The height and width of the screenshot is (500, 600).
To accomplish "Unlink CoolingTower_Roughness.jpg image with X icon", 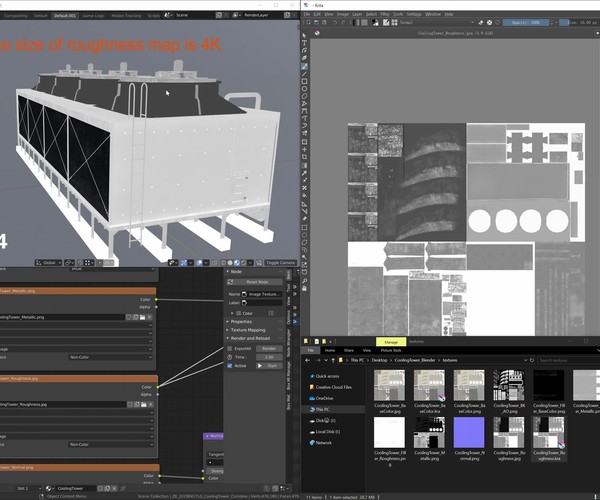I will click(150, 404).
